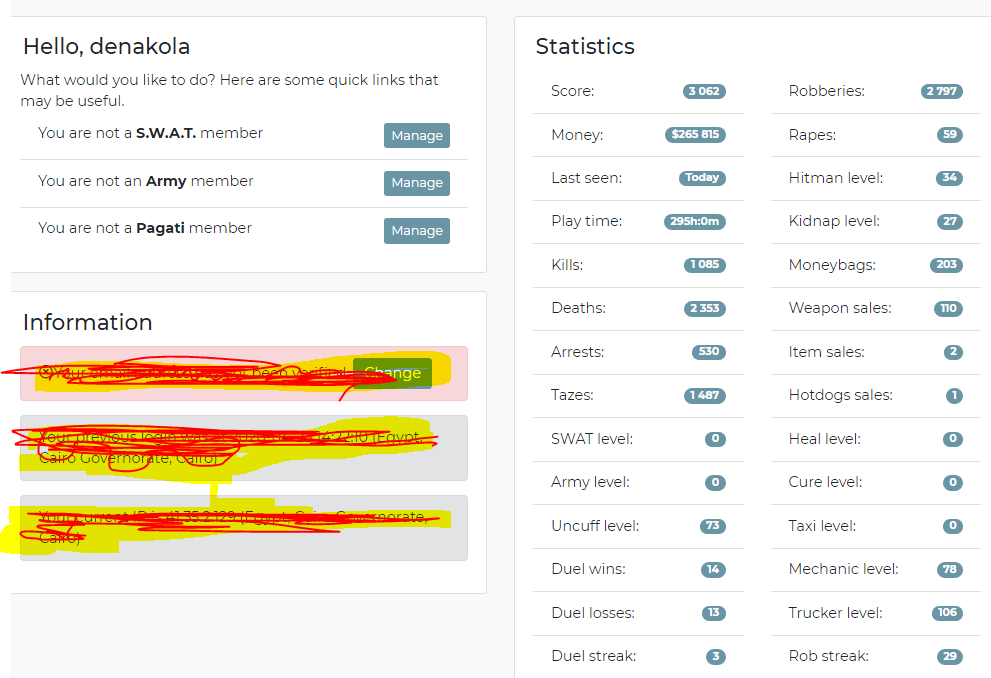Click the 'Score:' label
Image resolution: width=991 pixels, height=678 pixels.
pyautogui.click(x=573, y=91)
